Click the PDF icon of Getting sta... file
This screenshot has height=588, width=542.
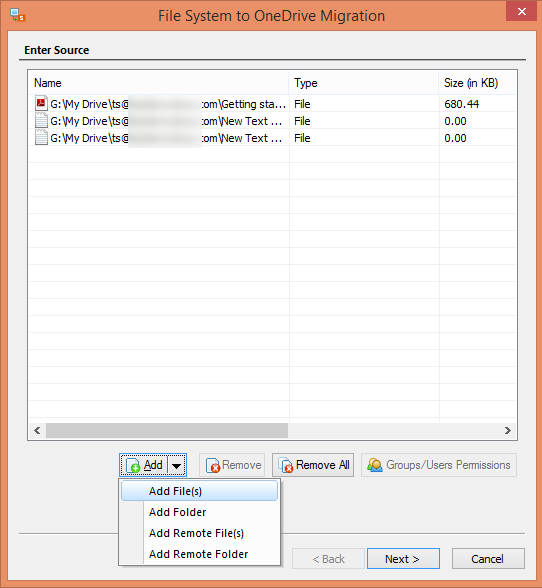(41, 103)
